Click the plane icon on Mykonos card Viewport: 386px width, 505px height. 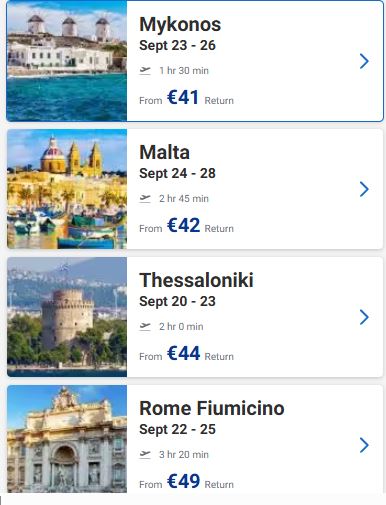pyautogui.click(x=145, y=71)
